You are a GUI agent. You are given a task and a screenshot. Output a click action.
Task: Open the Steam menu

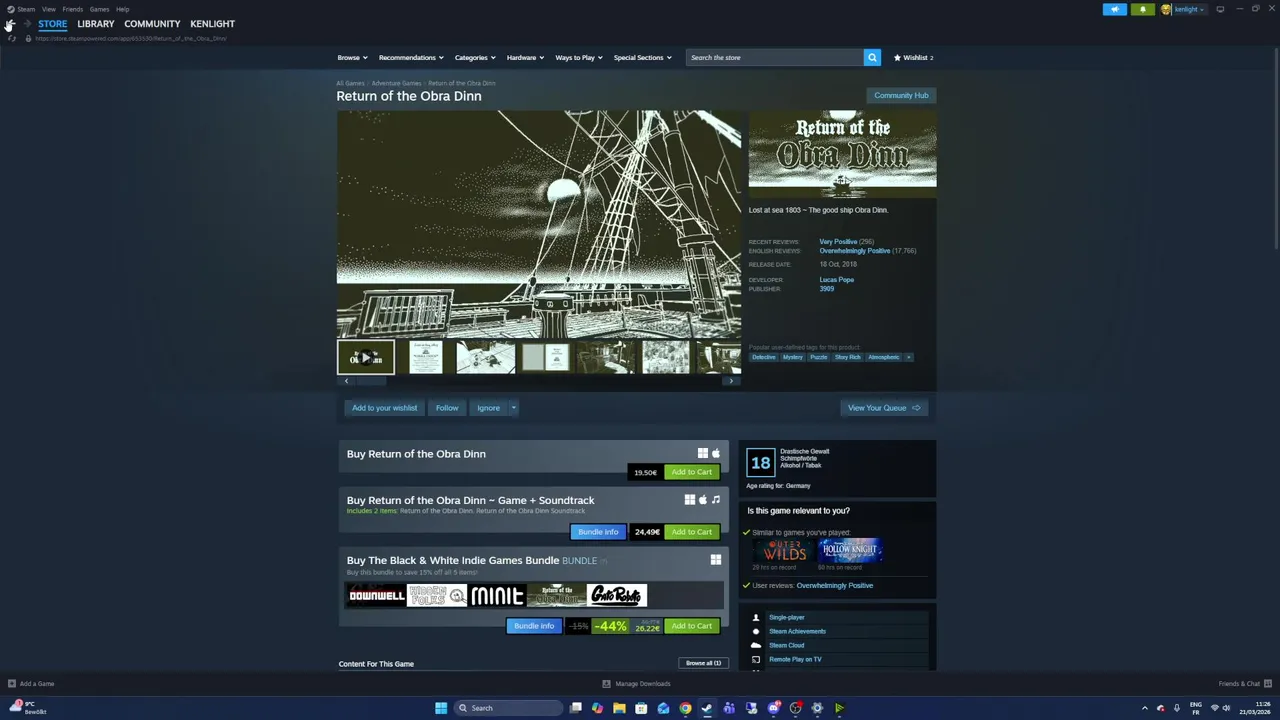click(22, 9)
